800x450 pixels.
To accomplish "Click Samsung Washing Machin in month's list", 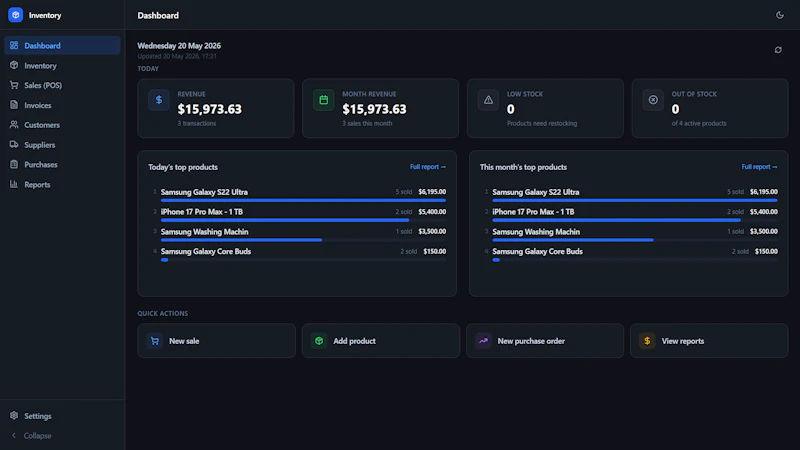I will [x=536, y=232].
